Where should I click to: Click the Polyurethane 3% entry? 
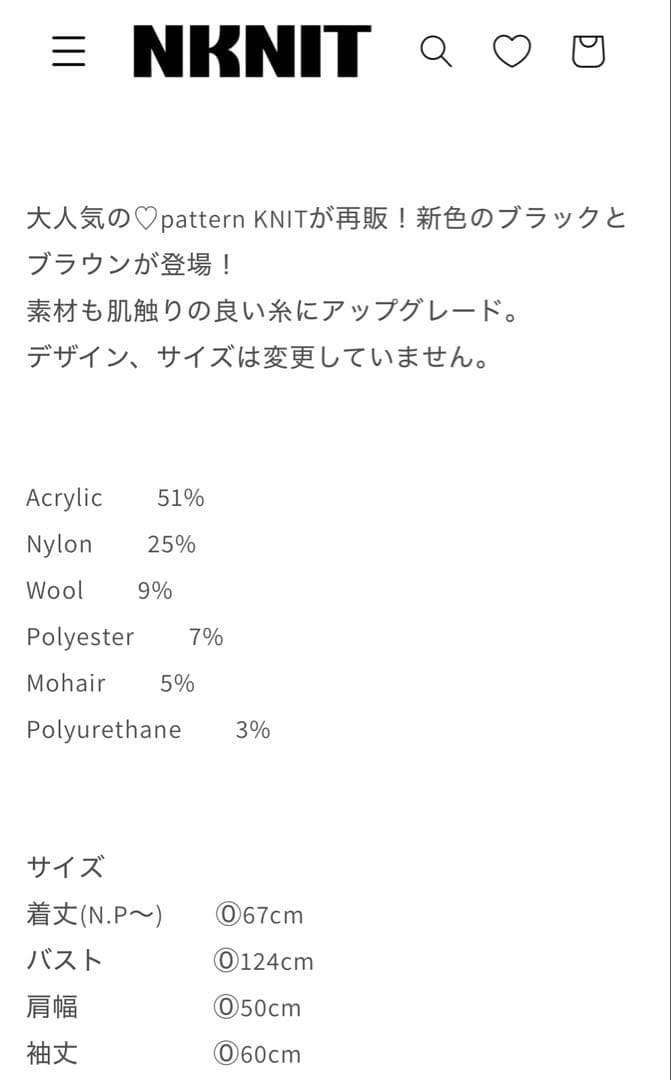pyautogui.click(x=148, y=729)
